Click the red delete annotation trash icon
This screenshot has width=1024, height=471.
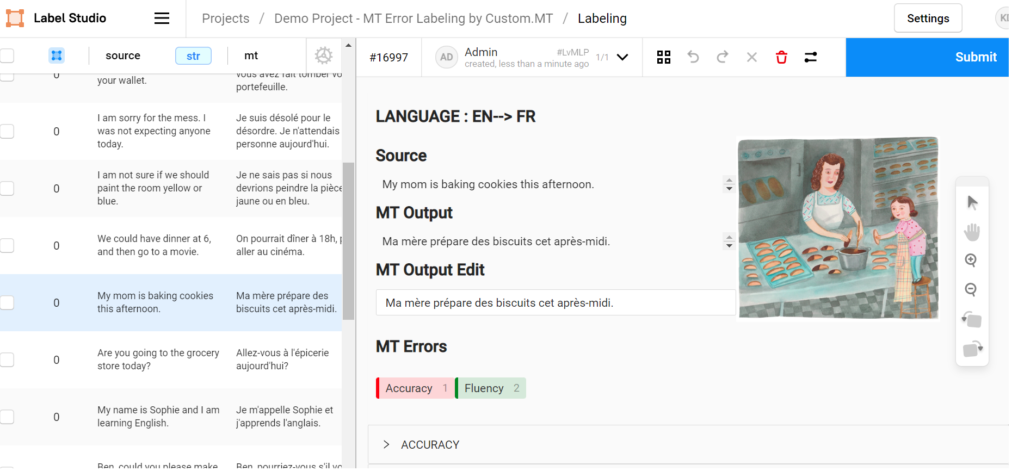tap(781, 57)
